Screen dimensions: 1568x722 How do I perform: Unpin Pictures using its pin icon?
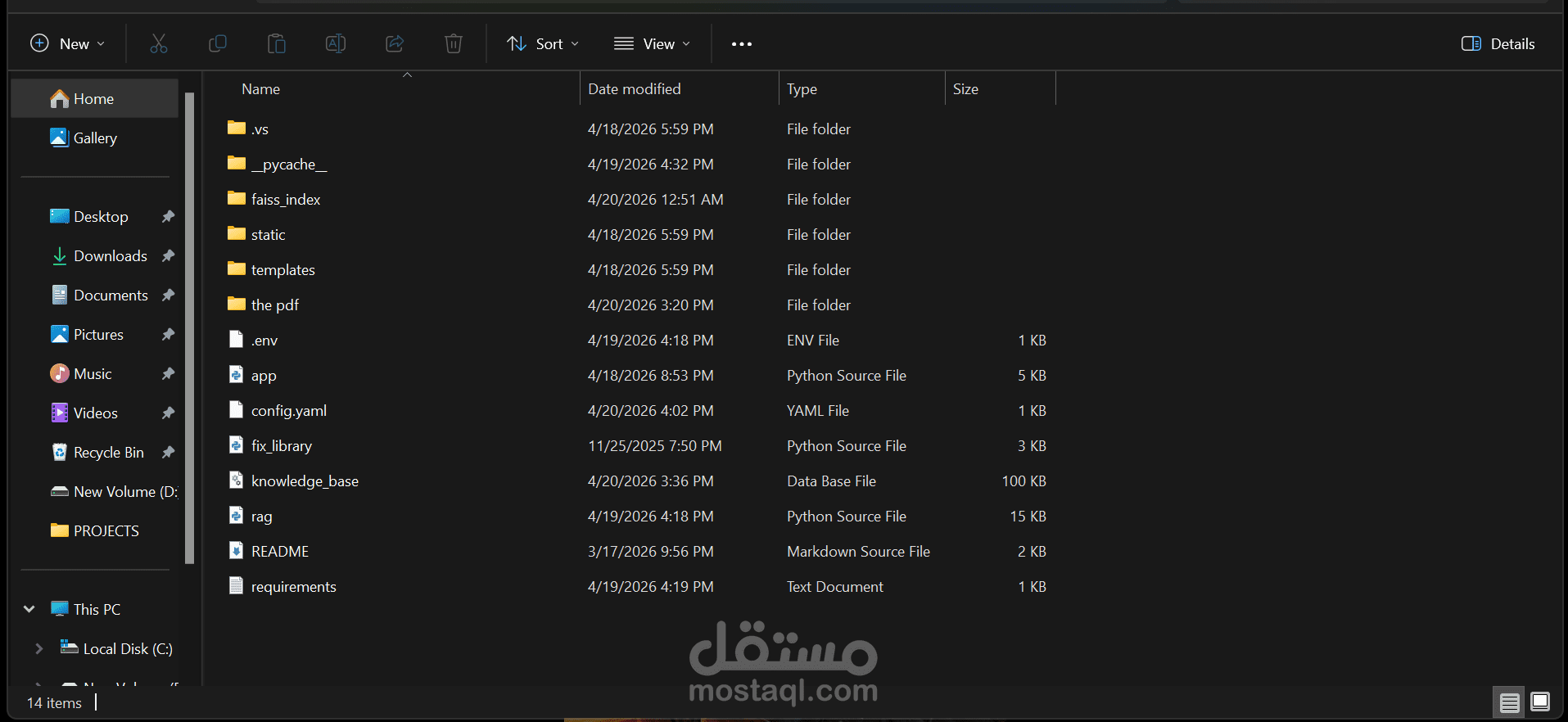168,335
